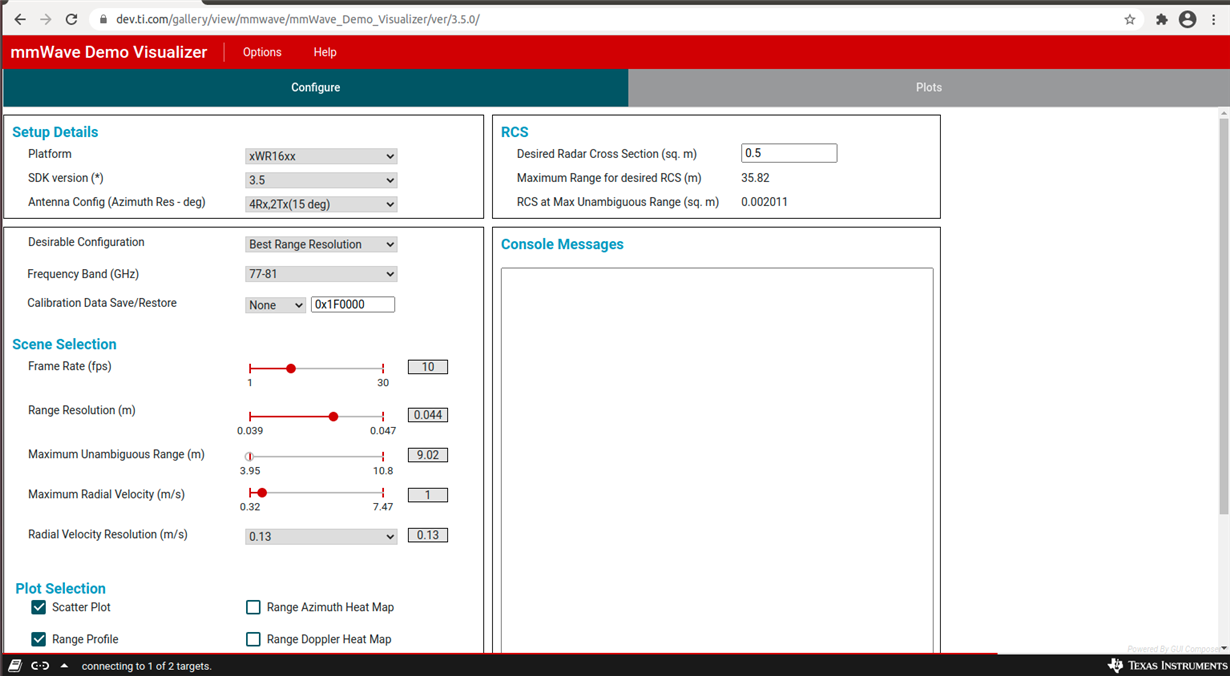Click the Maximum Unambiguous Range slider handle
The height and width of the screenshot is (676, 1230).
click(250, 456)
